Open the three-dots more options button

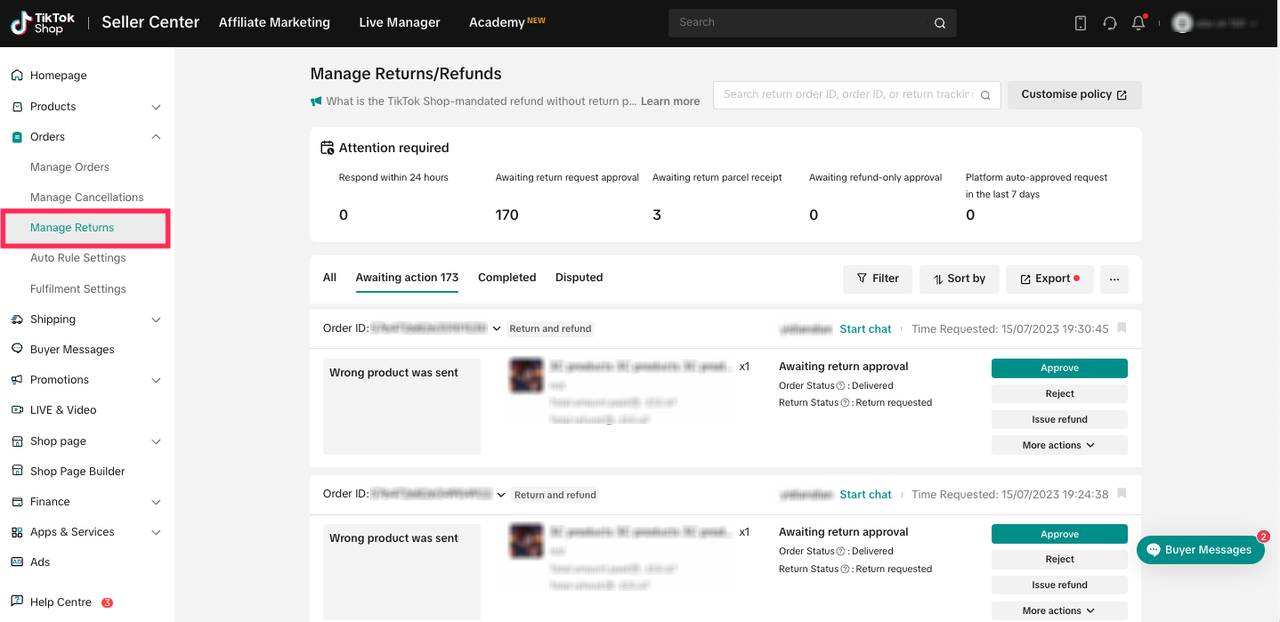pyautogui.click(x=1114, y=279)
